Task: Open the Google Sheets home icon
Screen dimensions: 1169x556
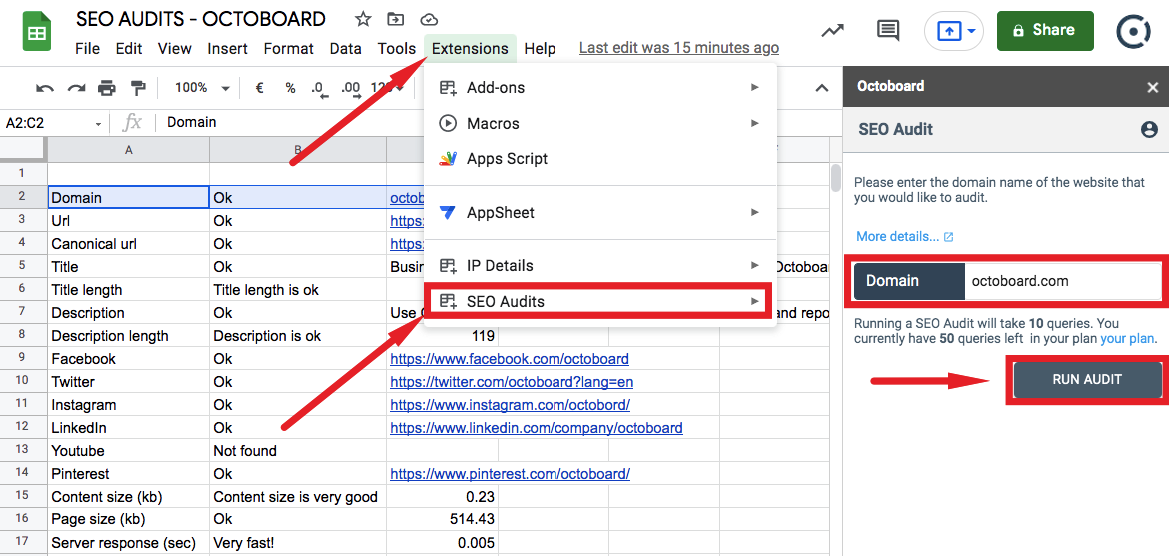Action: [x=37, y=33]
